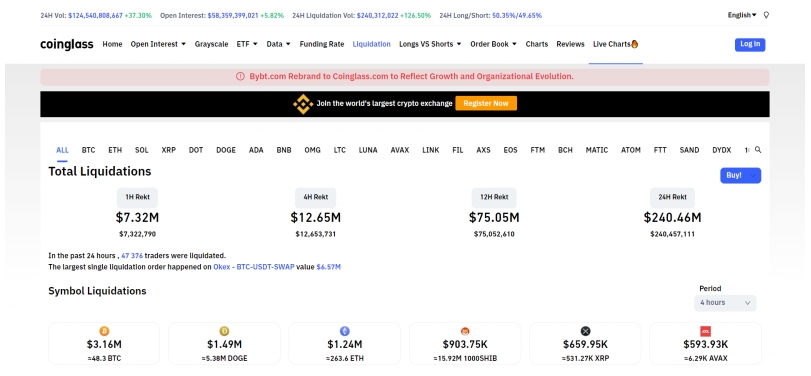Open the Grayscale page

[x=211, y=44]
